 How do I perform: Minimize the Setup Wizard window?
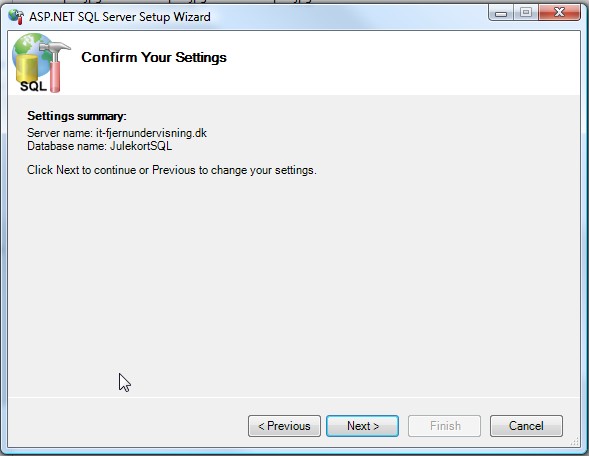click(501, 13)
